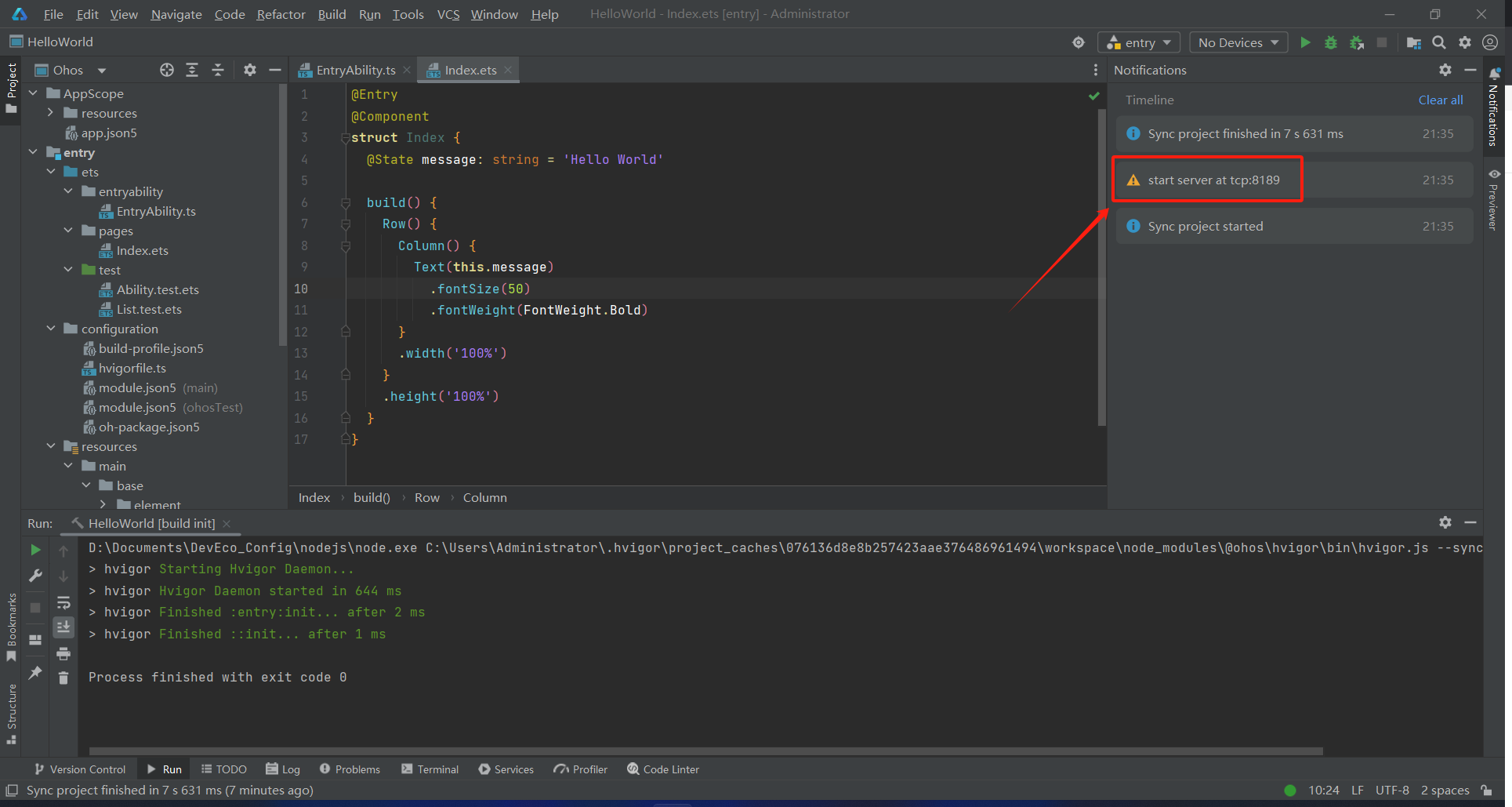Click the code inspection green checkmark
This screenshot has height=807, width=1512.
coord(1093,96)
